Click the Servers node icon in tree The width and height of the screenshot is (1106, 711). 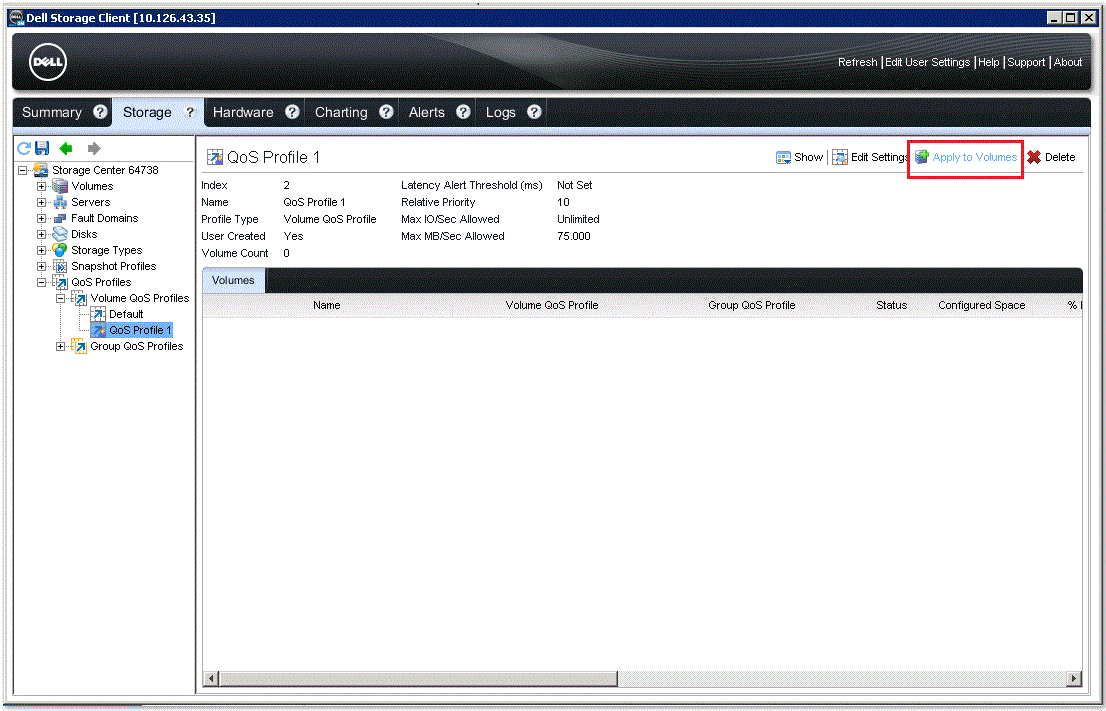[60, 202]
